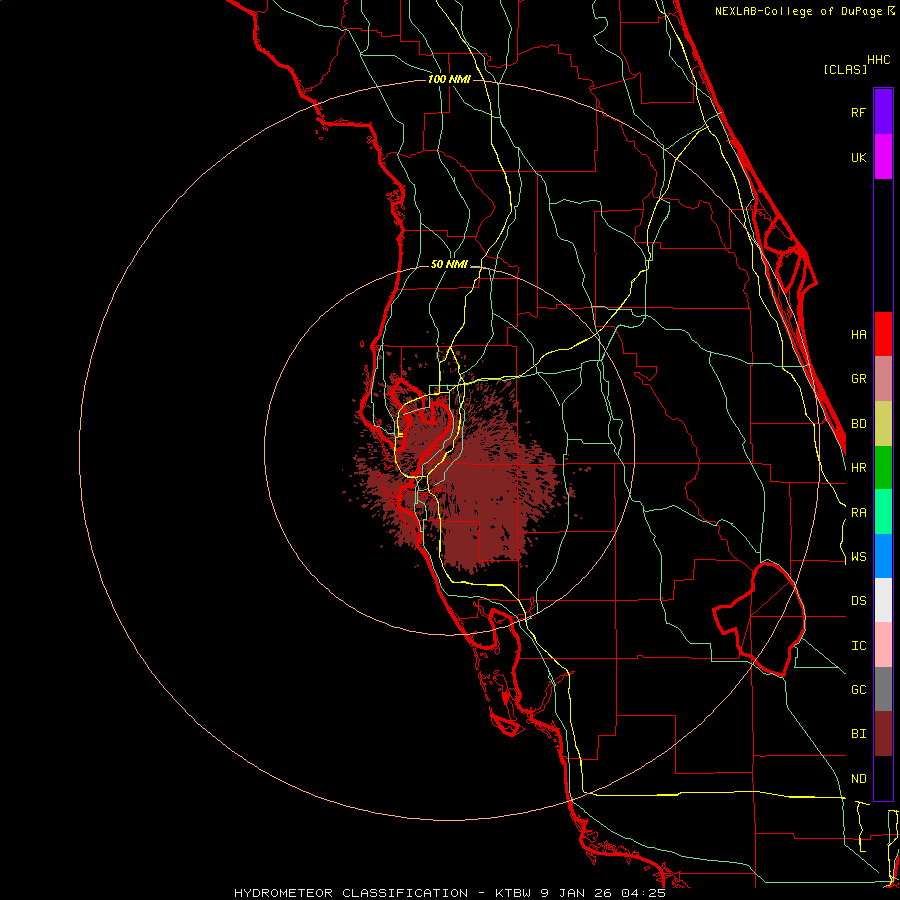Image resolution: width=900 pixels, height=900 pixels.
Task: Click the BI legend label
Action: pyautogui.click(x=858, y=734)
